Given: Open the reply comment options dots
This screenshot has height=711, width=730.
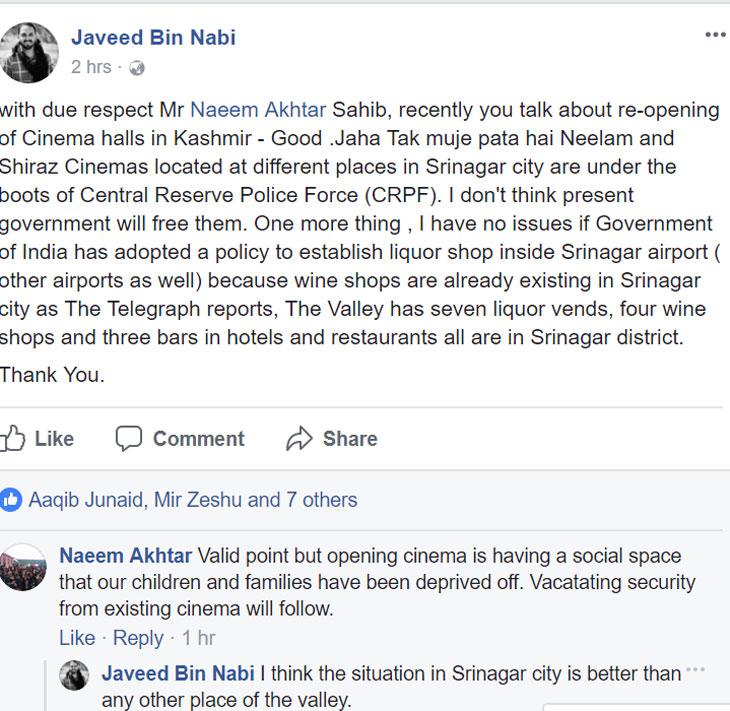Looking at the screenshot, I should (696, 670).
